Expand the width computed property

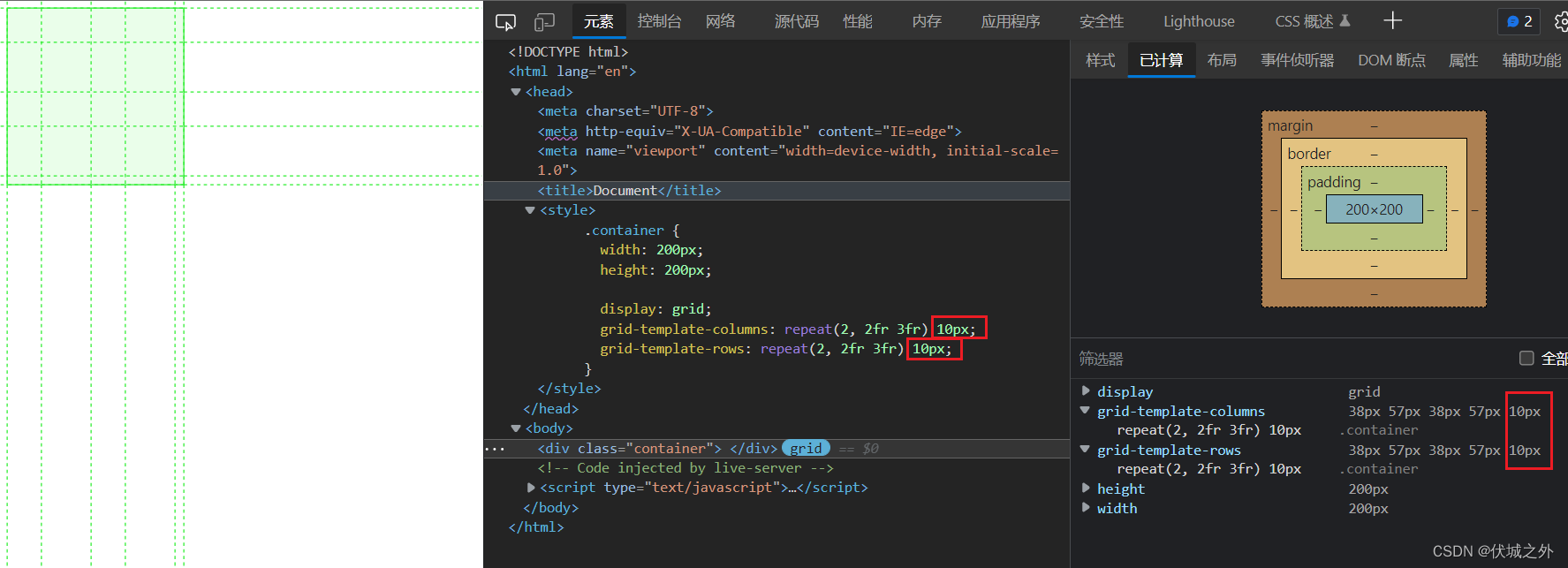(x=1086, y=507)
